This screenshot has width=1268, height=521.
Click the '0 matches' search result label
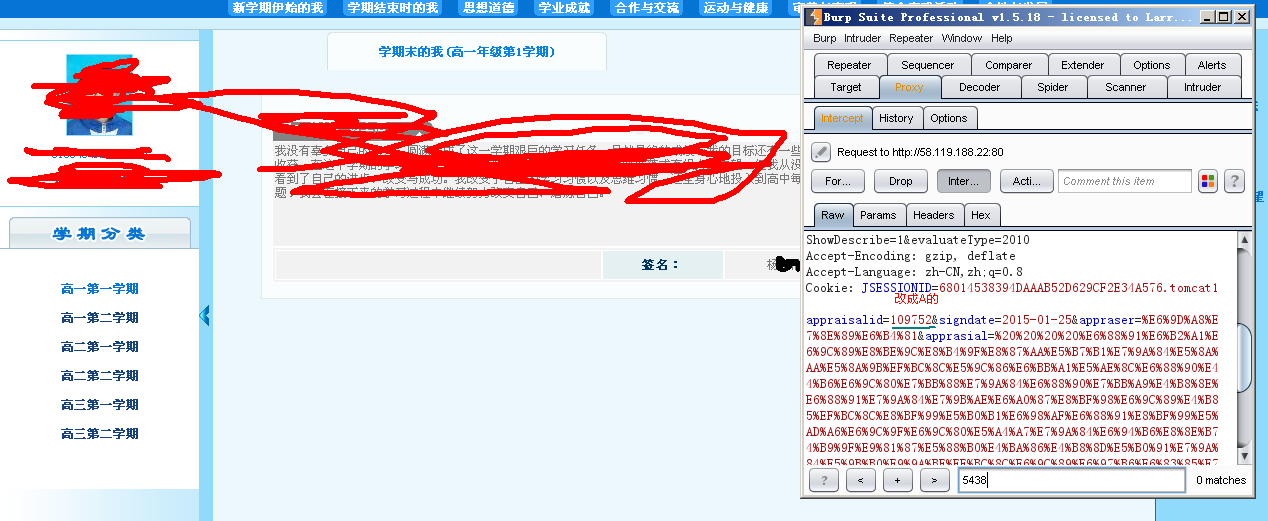coord(1221,480)
